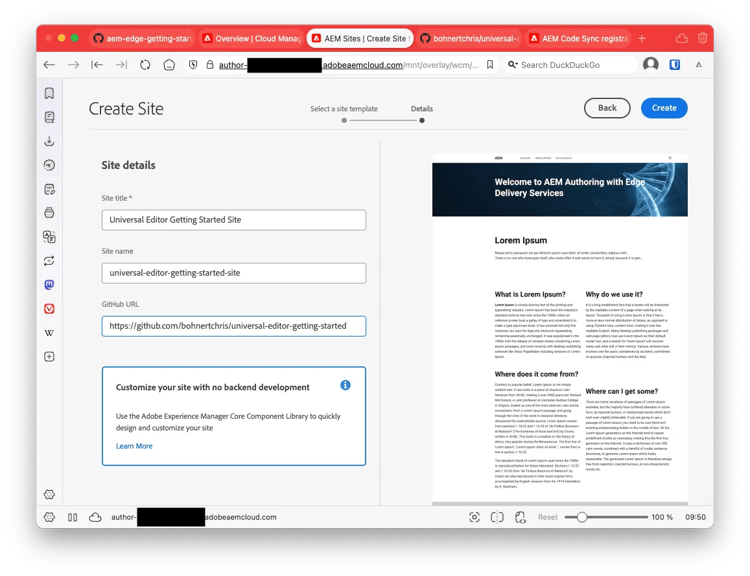Viewport: 750px width, 576px height.
Task: Click the address bar URL
Action: (x=348, y=65)
